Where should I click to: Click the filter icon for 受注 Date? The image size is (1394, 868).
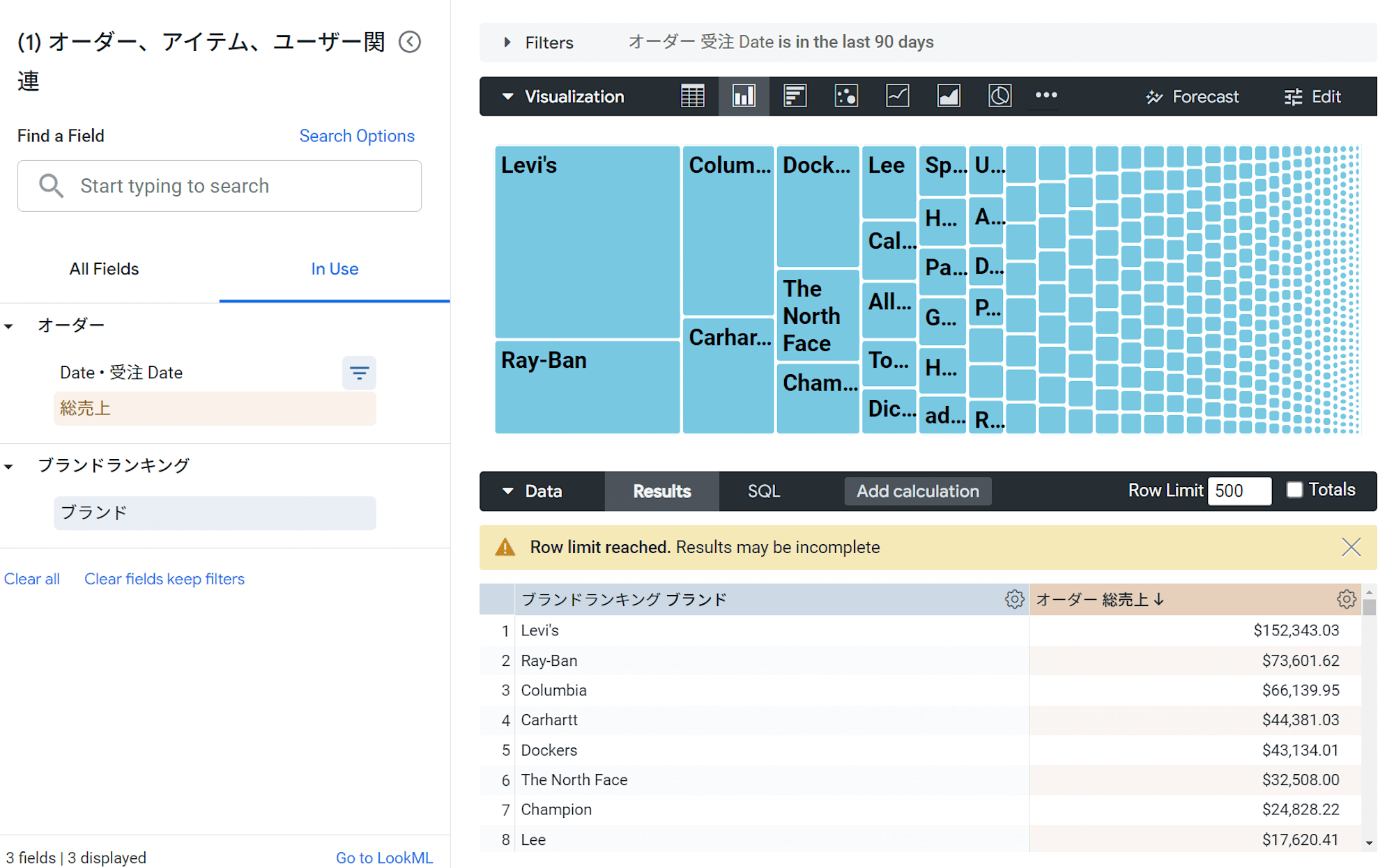coord(359,373)
